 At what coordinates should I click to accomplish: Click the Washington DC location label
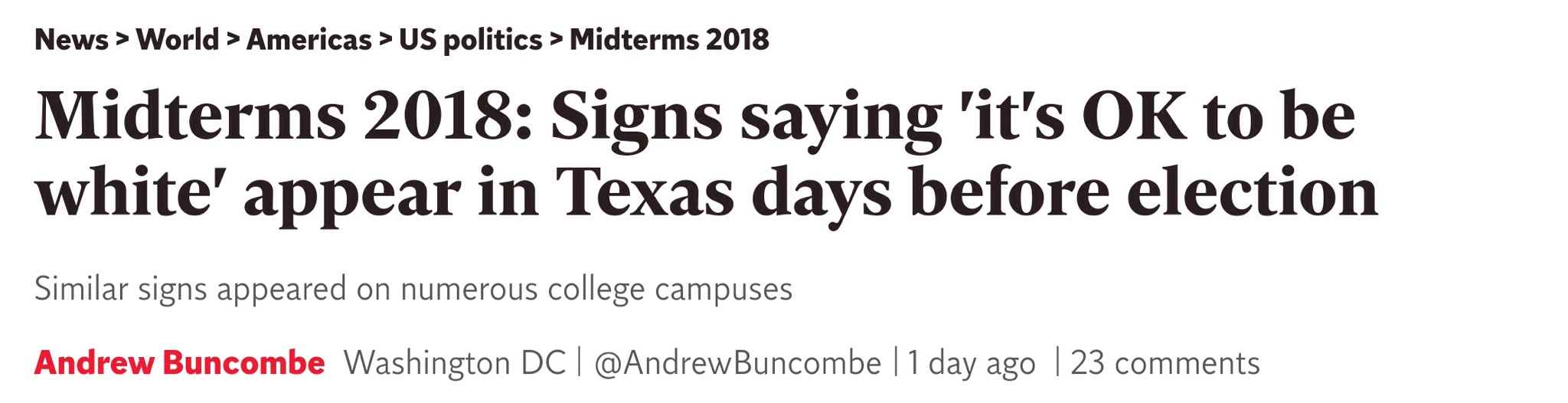point(455,362)
